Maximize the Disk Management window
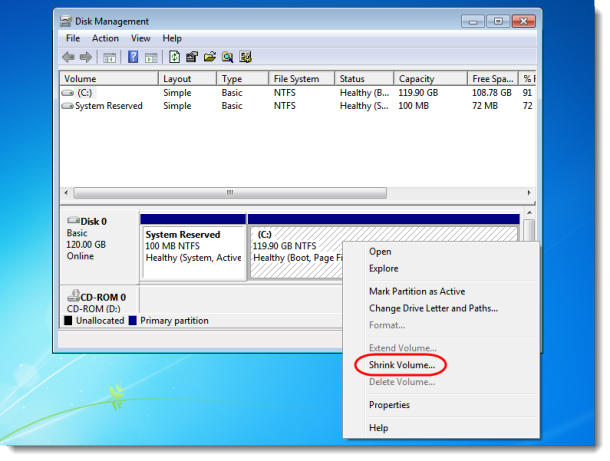Screen dimensions: 610x461 (x=498, y=21)
